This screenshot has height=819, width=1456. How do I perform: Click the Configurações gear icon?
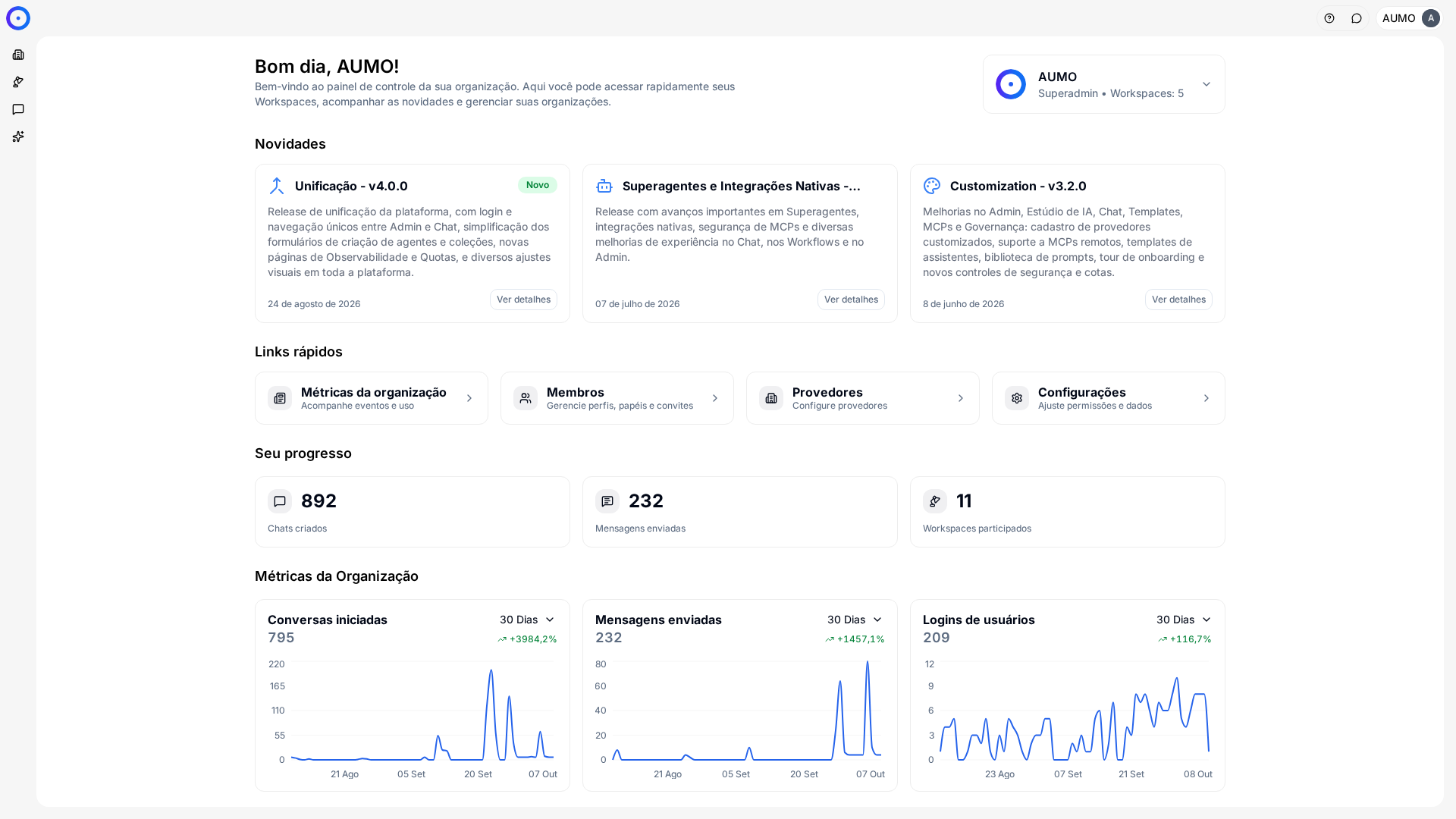(1017, 398)
